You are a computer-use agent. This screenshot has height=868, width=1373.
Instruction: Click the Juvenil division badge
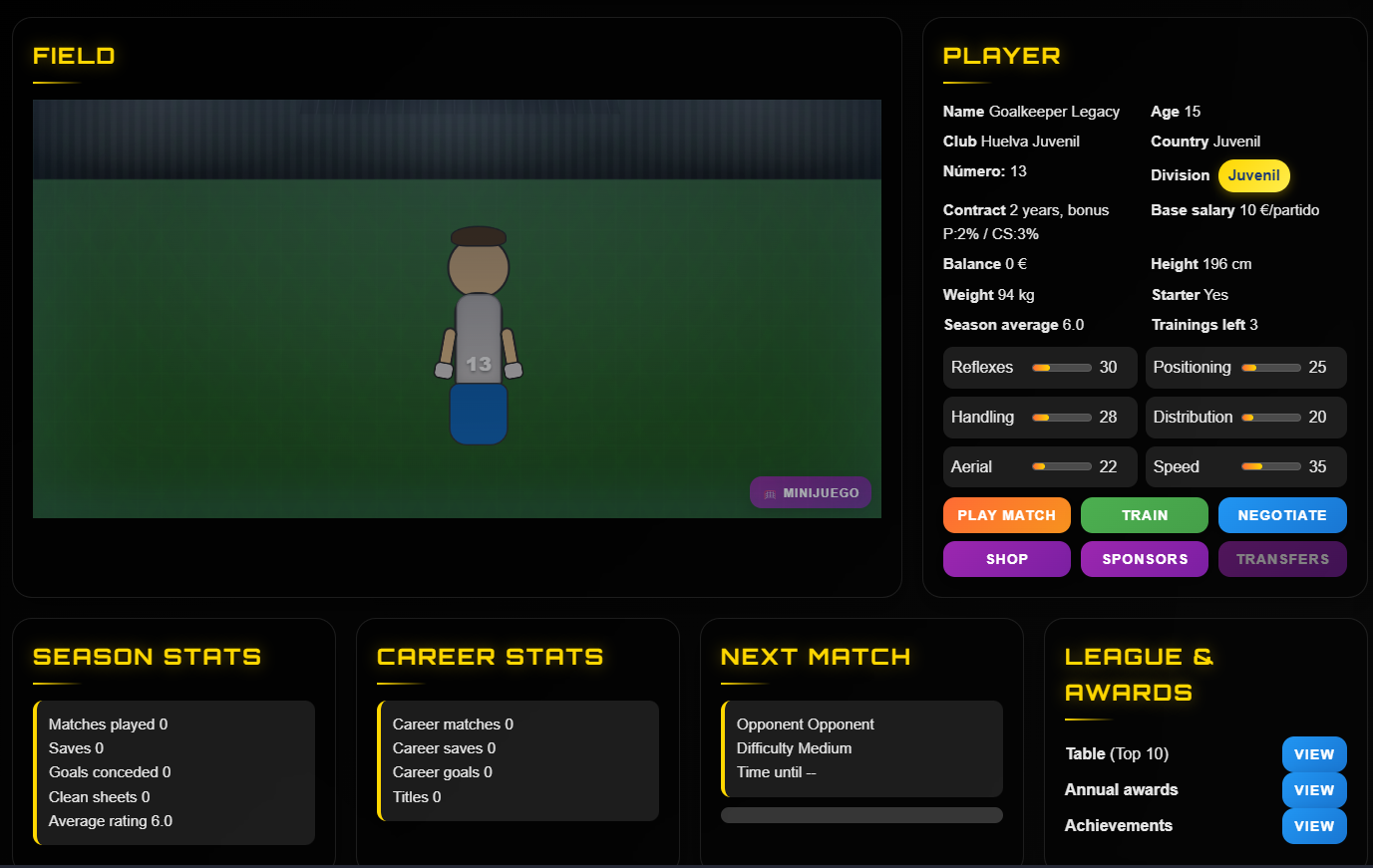[x=1253, y=175]
